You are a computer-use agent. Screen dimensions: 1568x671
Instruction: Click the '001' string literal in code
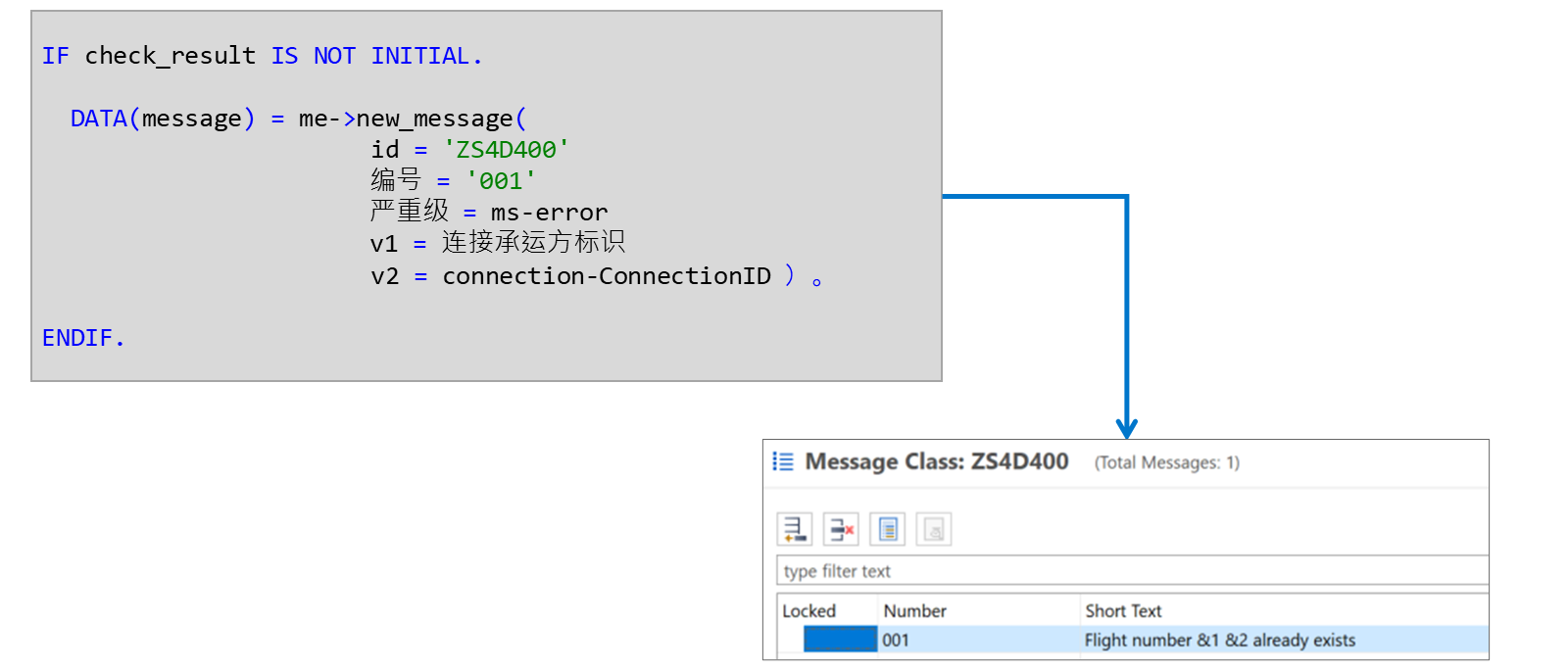click(501, 181)
